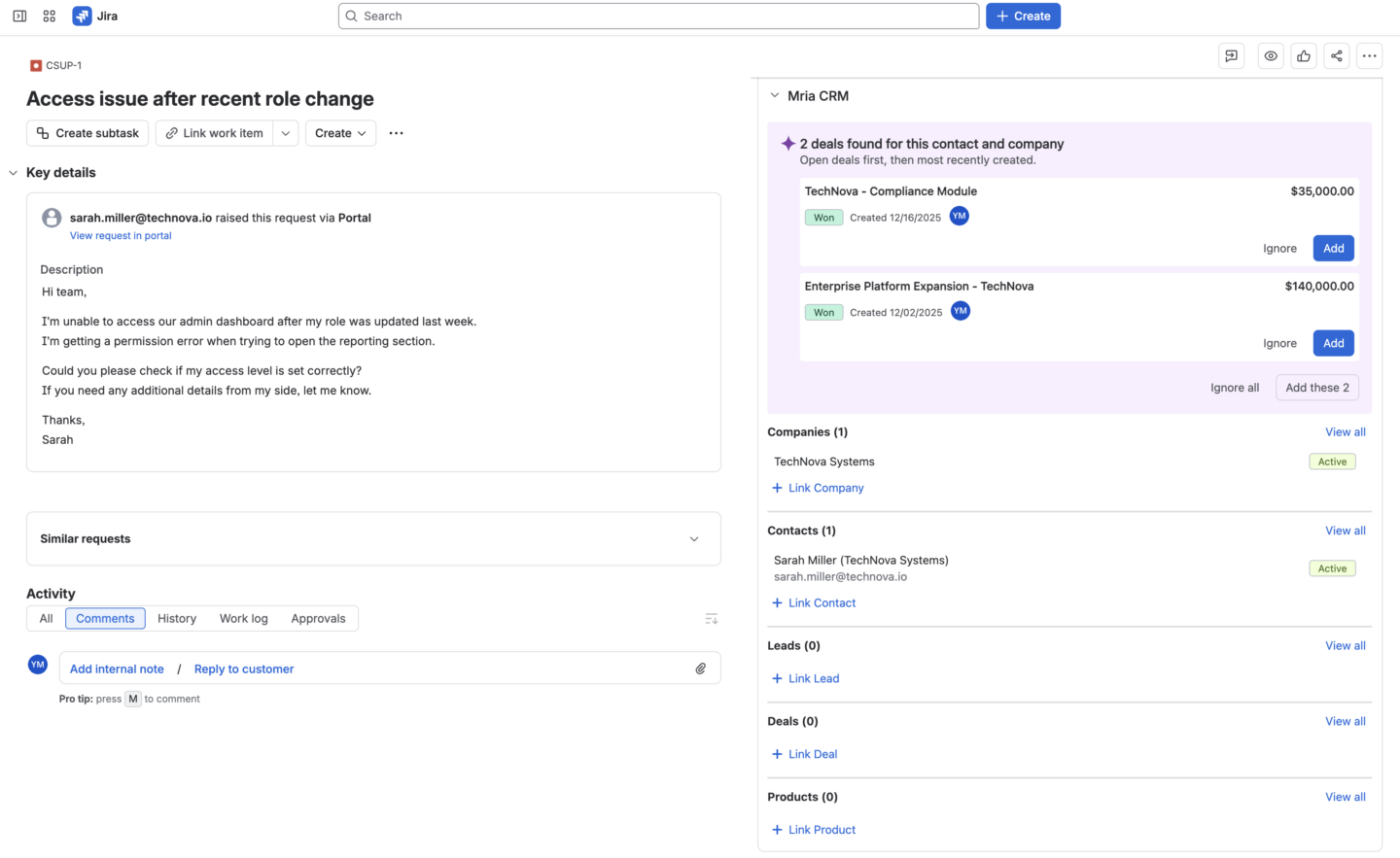Select the Comments activity tab
This screenshot has width=1400, height=858.
tap(105, 619)
